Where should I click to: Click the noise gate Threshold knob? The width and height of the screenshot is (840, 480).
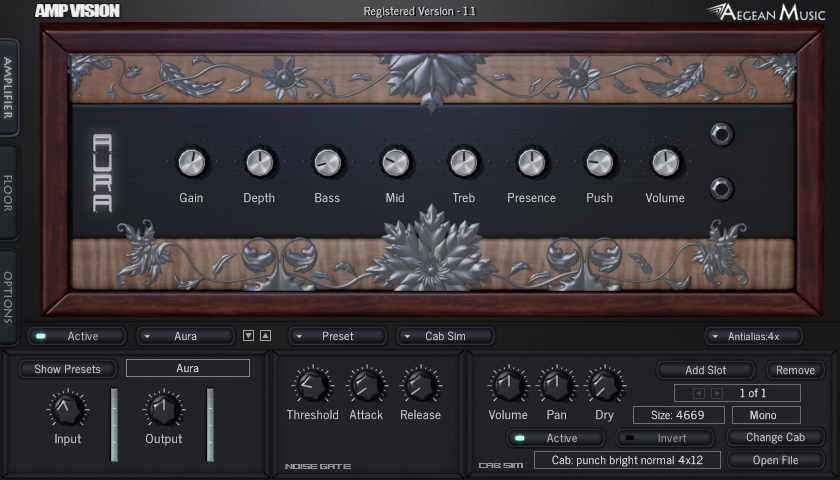(x=312, y=385)
